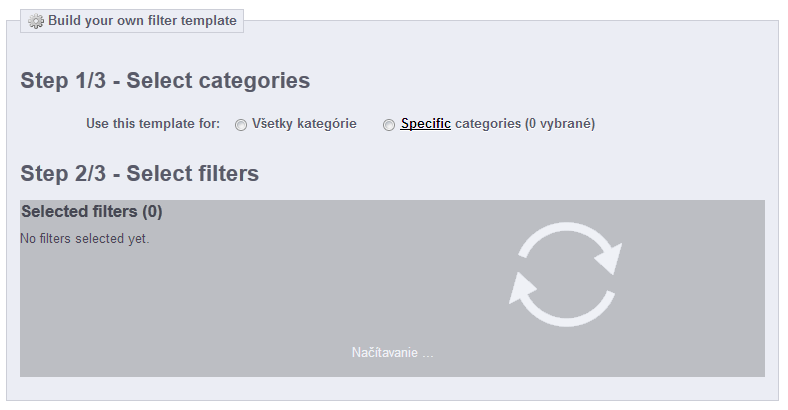Click the 'categories (0 vybrané)' text
Image resolution: width=788 pixels, height=410 pixels.
(525, 124)
